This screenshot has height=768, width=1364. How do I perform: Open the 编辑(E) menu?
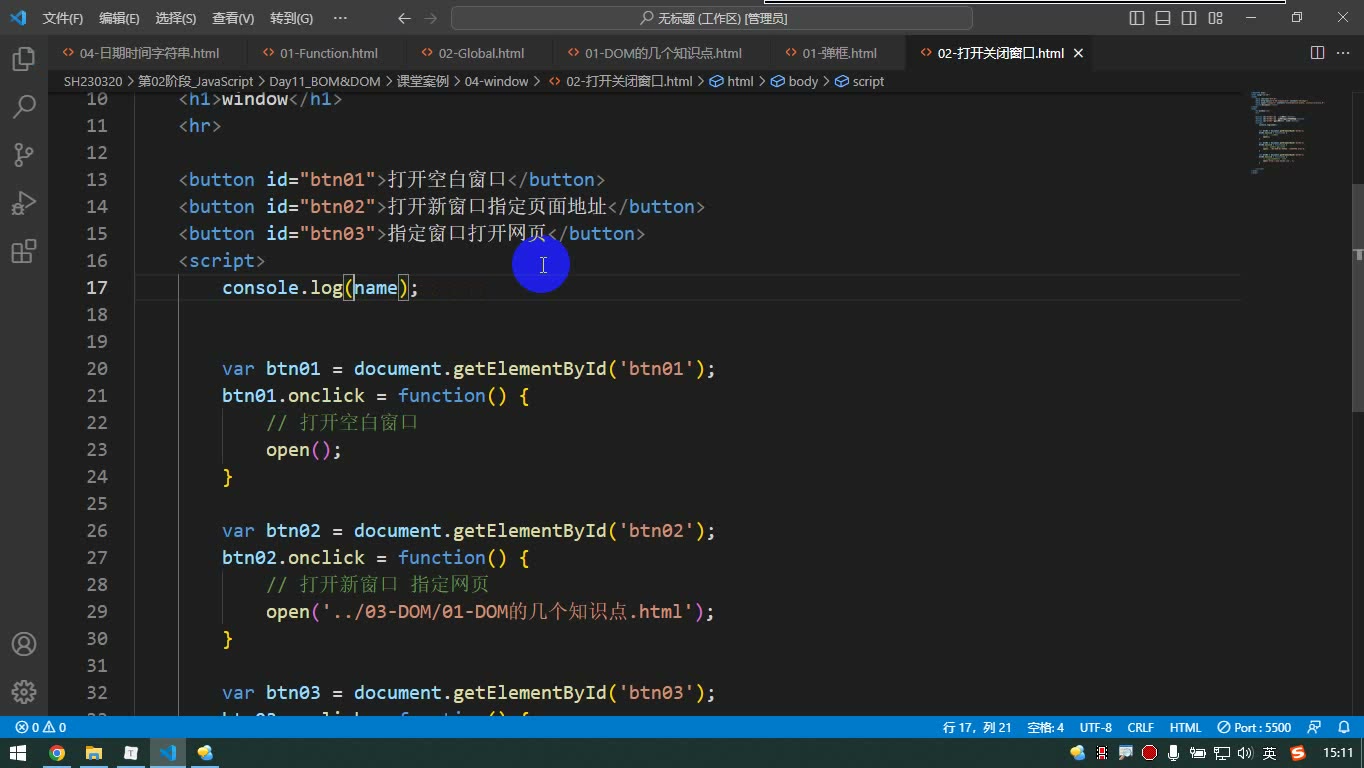click(x=119, y=18)
